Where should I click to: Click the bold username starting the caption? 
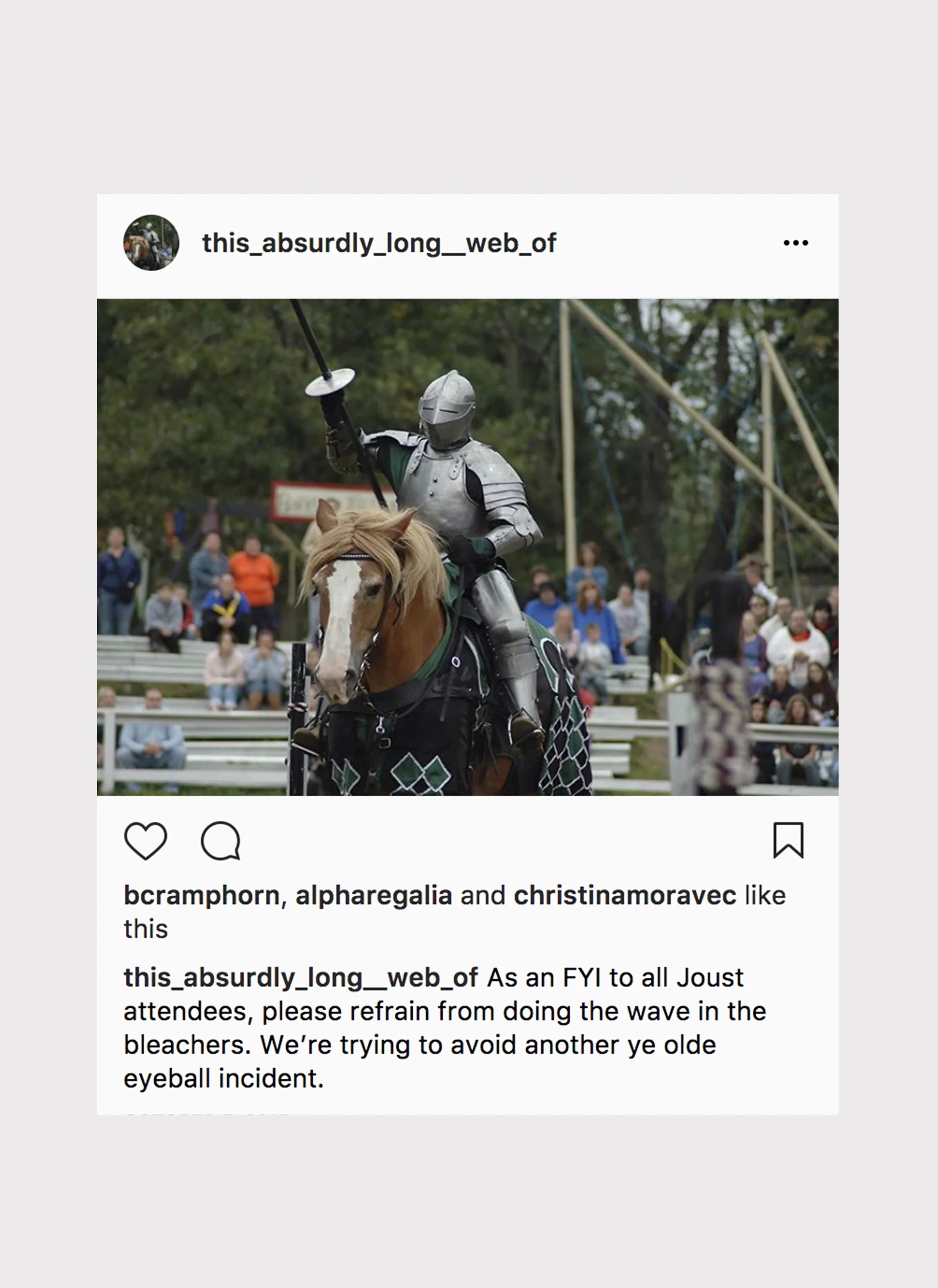[301, 978]
